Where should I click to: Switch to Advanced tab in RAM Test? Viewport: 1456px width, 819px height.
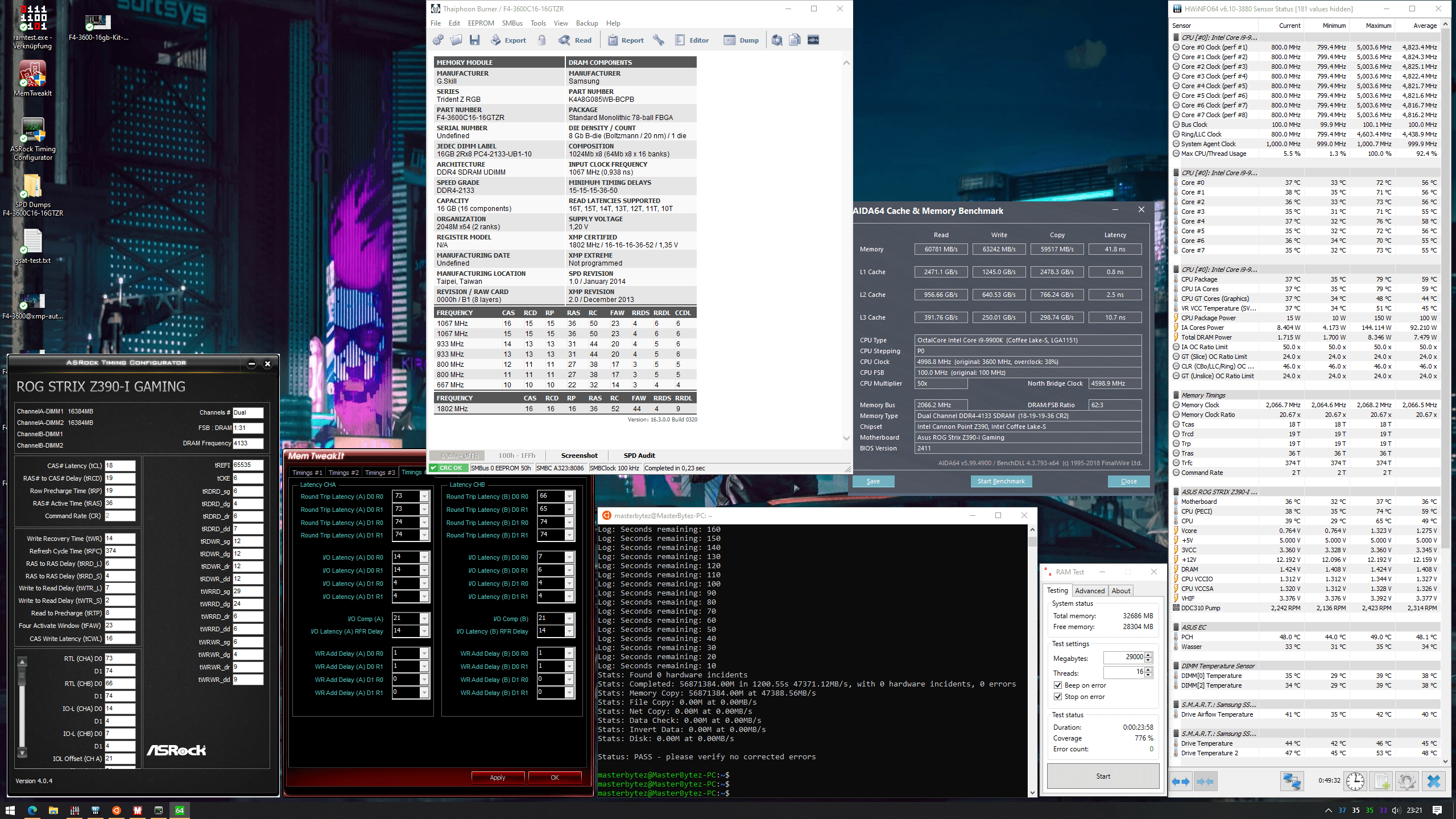pos(1090,591)
